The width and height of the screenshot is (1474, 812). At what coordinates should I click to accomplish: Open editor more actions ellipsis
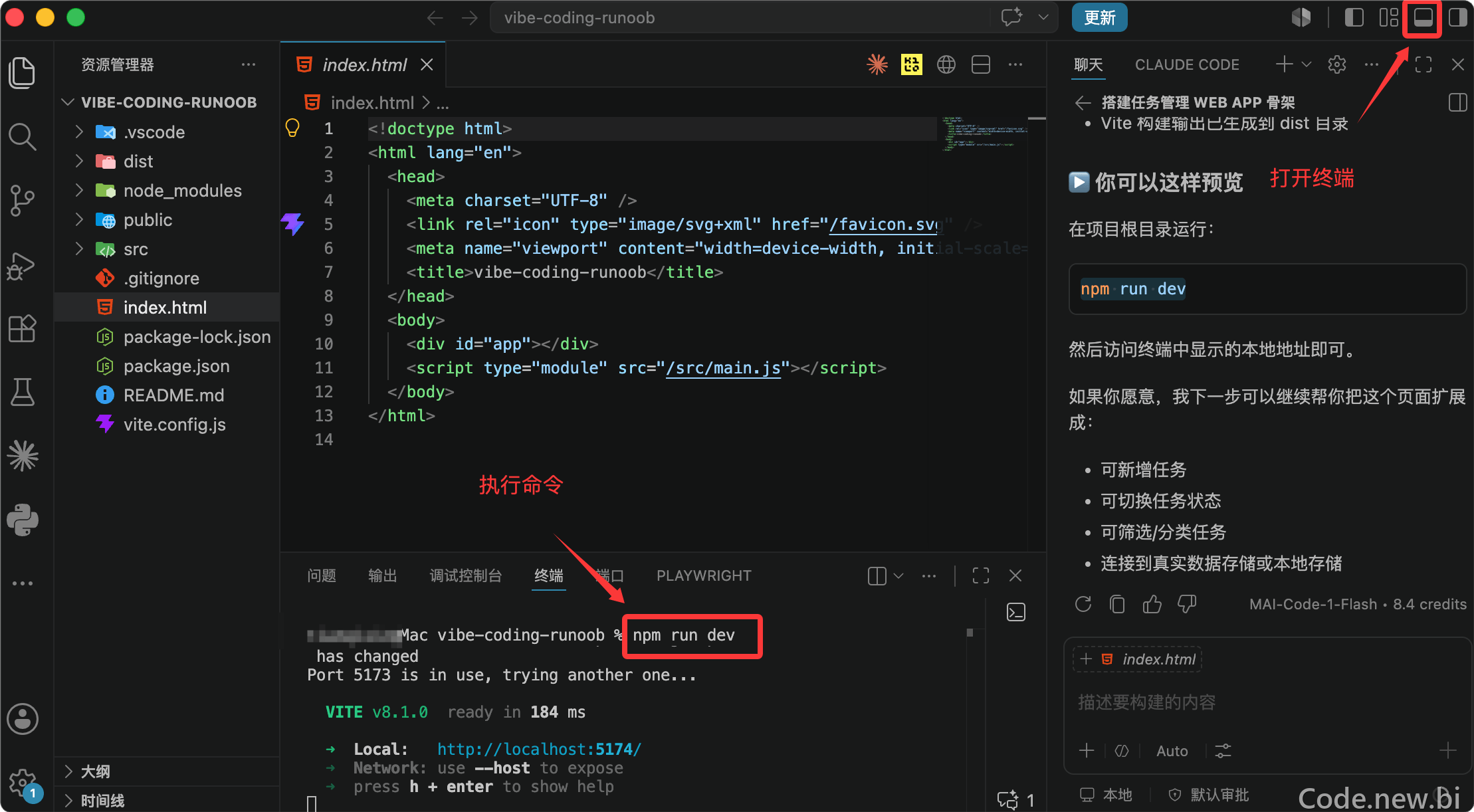point(1015,64)
